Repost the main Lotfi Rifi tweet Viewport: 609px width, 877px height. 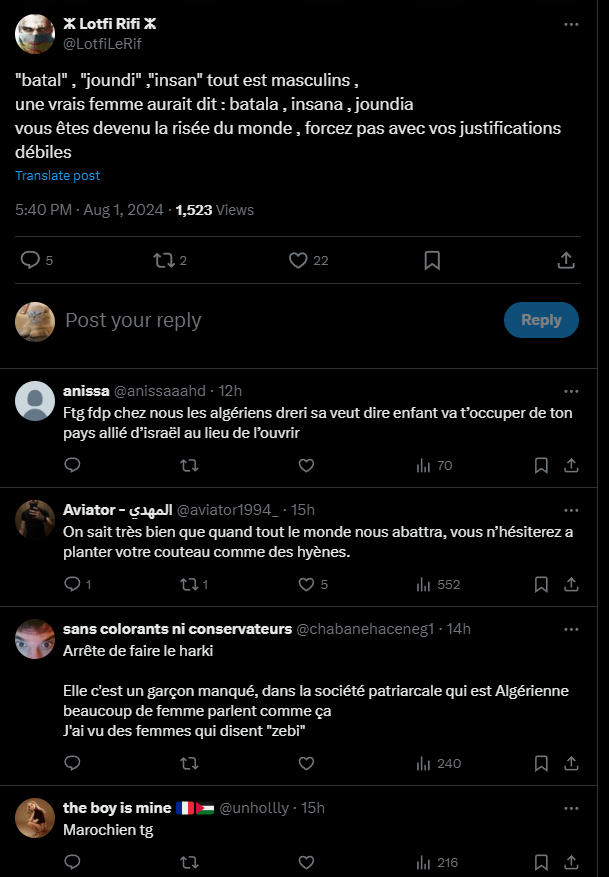click(163, 260)
